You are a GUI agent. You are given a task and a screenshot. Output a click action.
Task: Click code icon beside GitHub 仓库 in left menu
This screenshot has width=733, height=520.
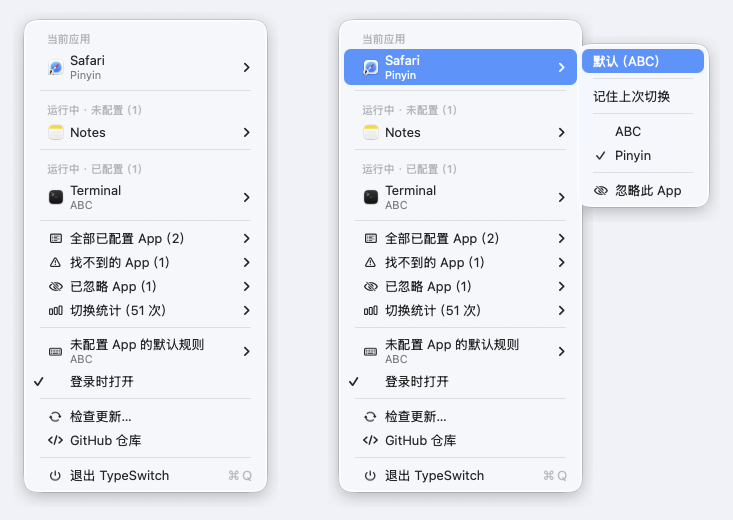56,440
